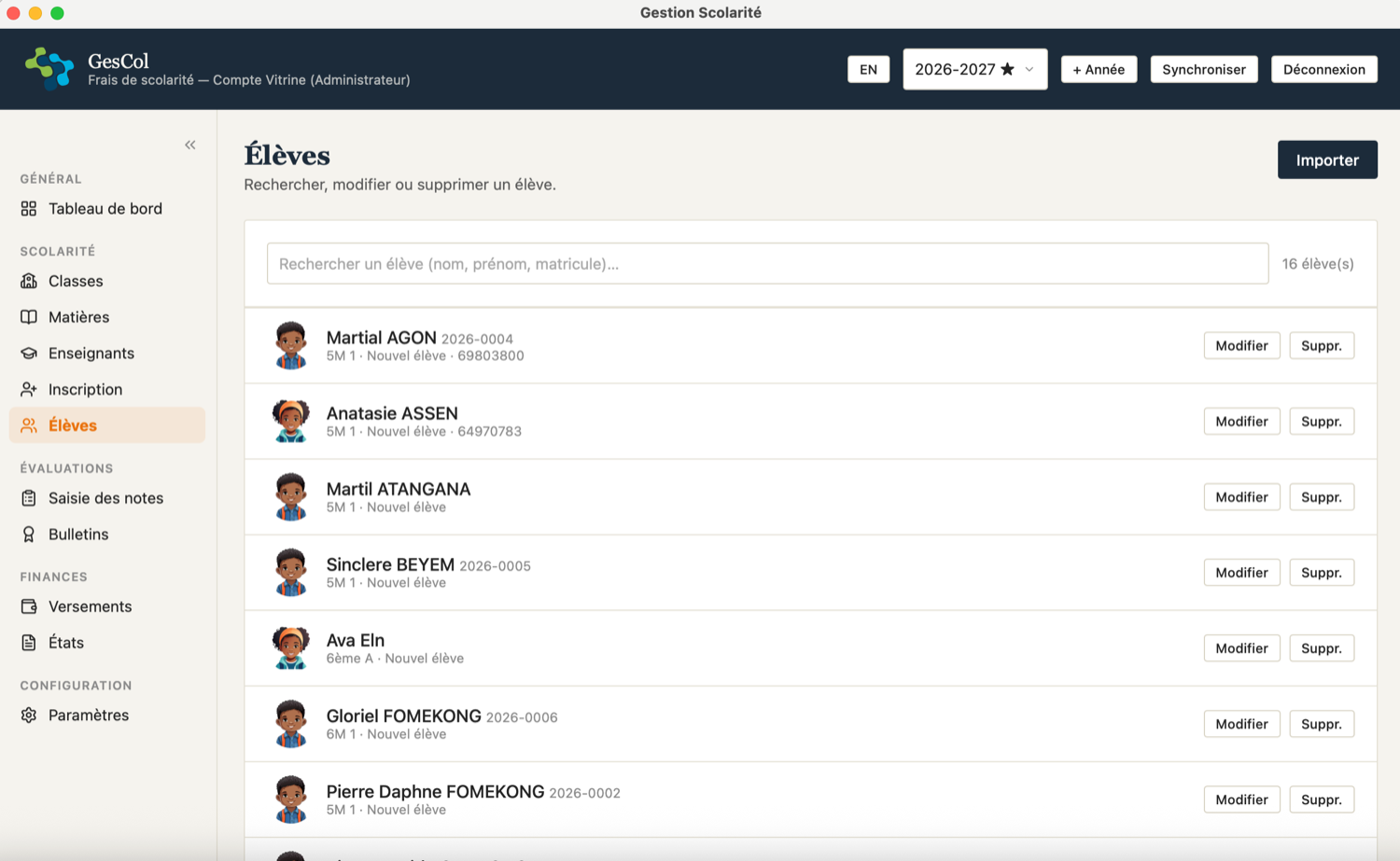Screen dimensions: 1400x861
Task: Open Tableau de bord page
Action: pos(107,209)
